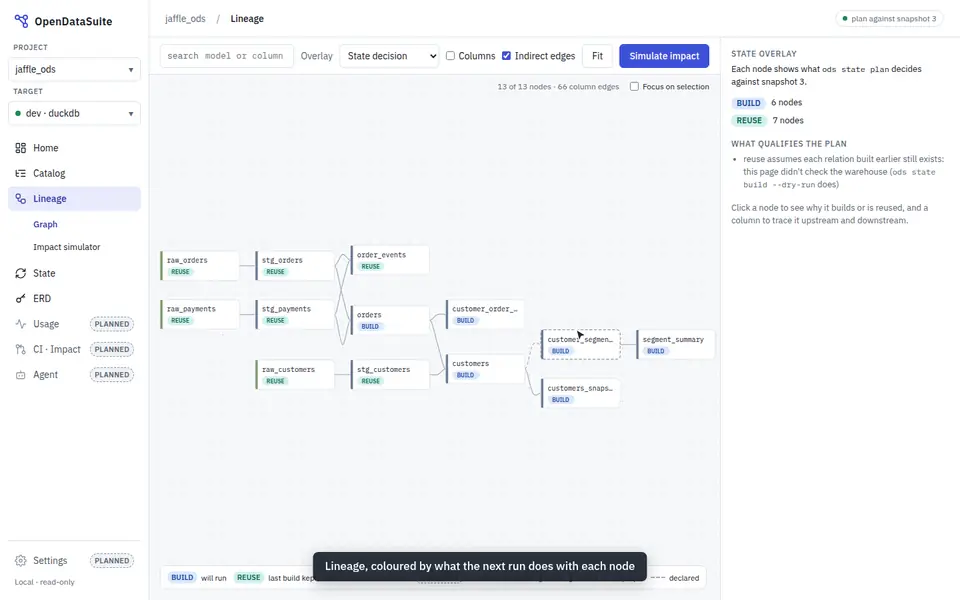960x600 pixels.
Task: Click the Settings sidebar label
Action: pos(50,560)
